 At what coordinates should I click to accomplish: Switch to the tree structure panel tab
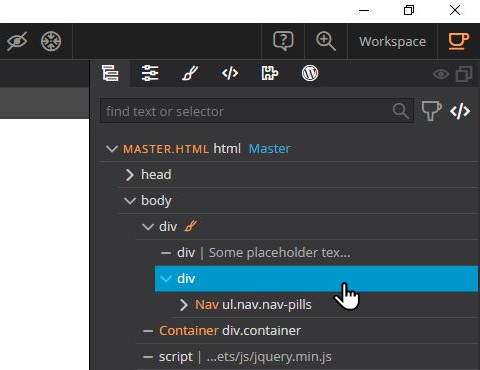(110, 73)
